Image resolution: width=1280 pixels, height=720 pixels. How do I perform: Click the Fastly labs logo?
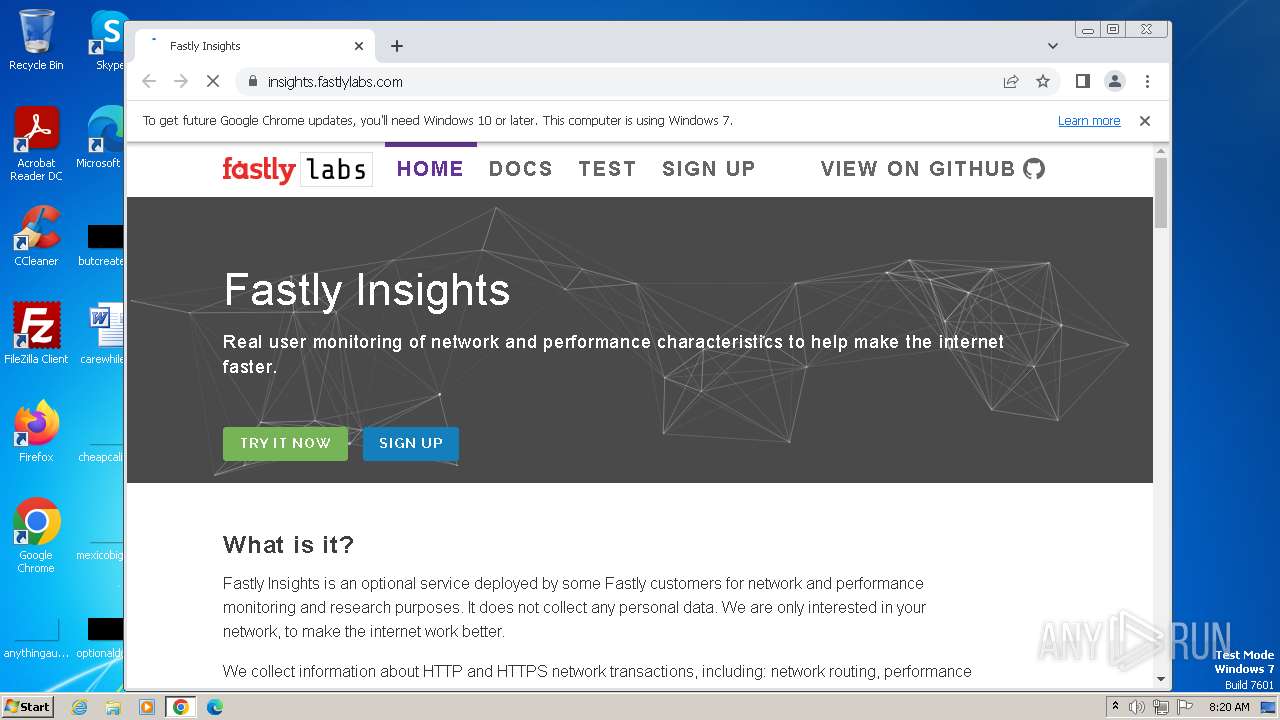tap(297, 169)
